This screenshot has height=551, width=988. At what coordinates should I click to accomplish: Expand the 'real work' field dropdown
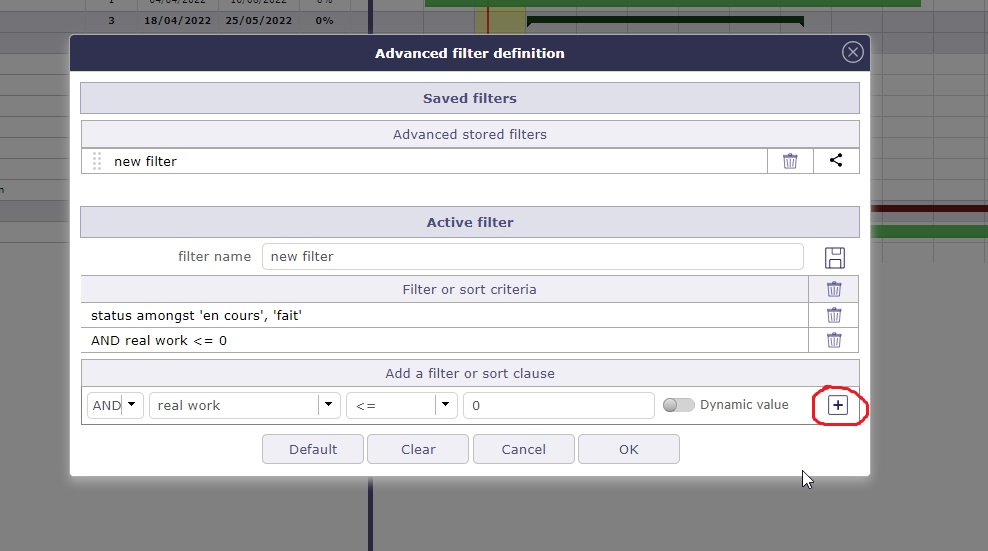pyautogui.click(x=329, y=405)
